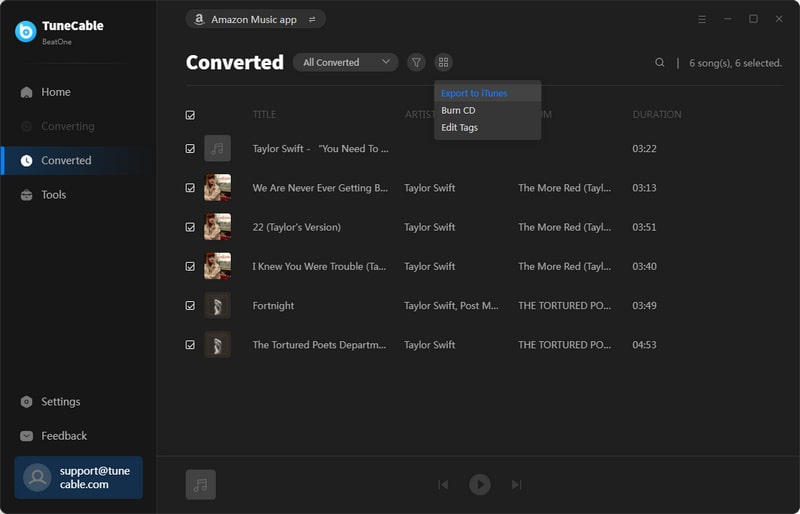
Task: Click album art of The Tortured Poets Department
Action: point(217,345)
